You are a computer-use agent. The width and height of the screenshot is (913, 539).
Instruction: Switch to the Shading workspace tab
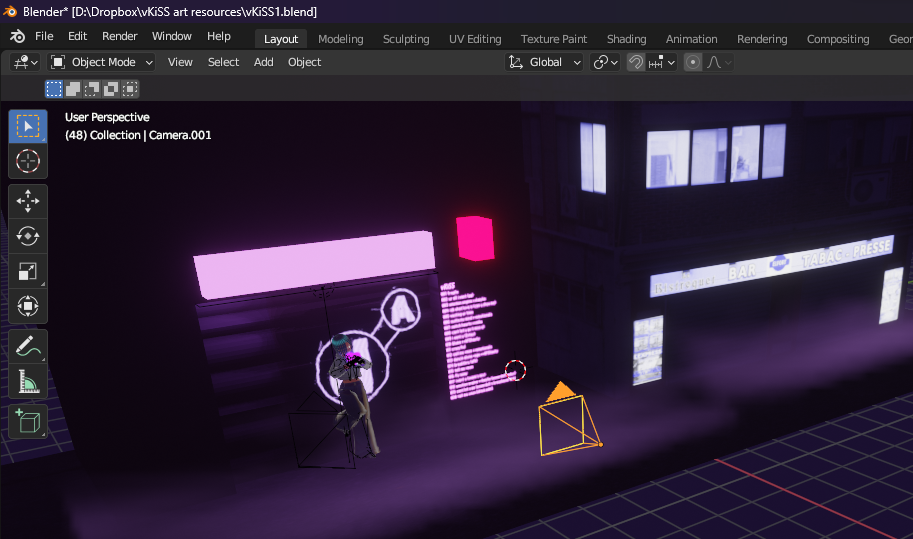pos(627,39)
